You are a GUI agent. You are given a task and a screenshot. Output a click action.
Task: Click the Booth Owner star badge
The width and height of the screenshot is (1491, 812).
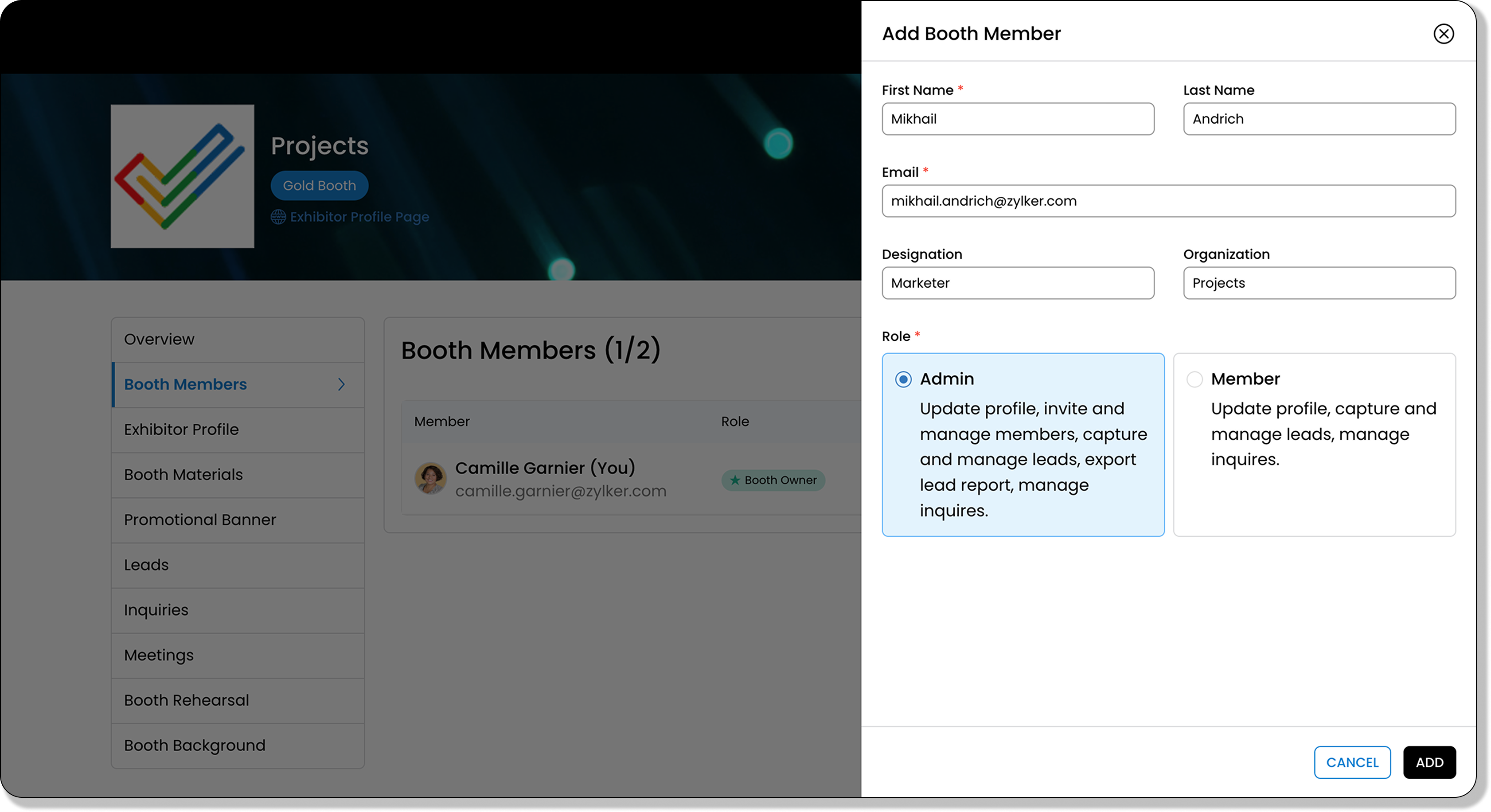(773, 480)
